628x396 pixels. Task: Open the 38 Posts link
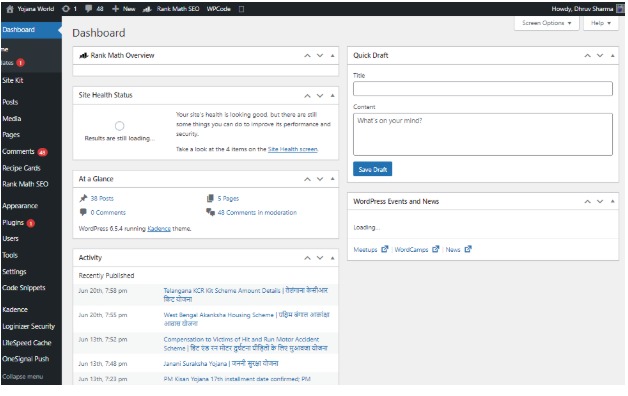[x=102, y=198]
